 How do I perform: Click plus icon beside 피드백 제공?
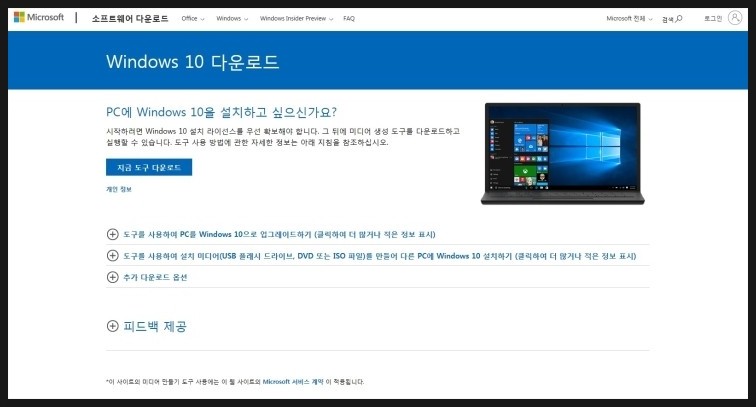(x=112, y=326)
